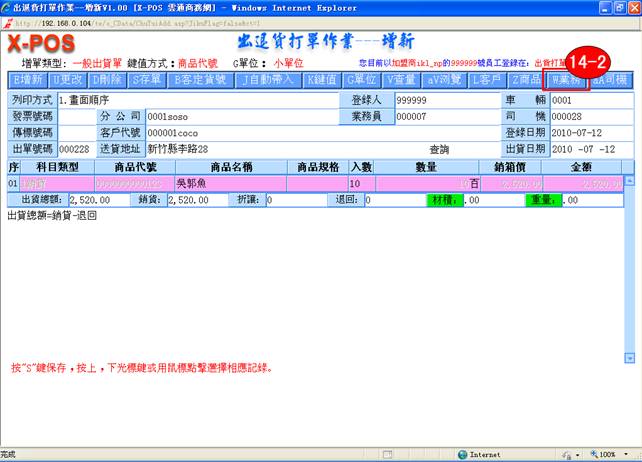The image size is (642, 462).
Task: Click the G單位 unit button
Action: click(362, 79)
